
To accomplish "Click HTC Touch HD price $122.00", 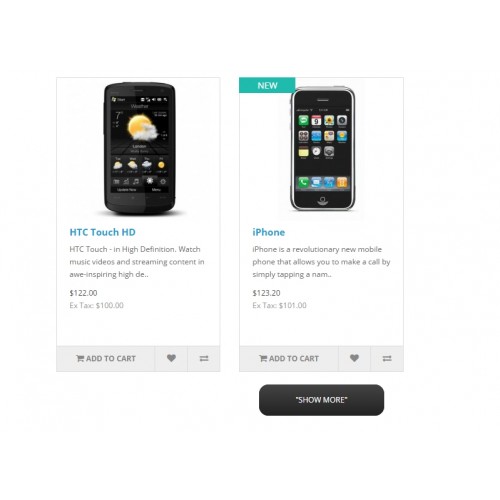I will point(83,293).
